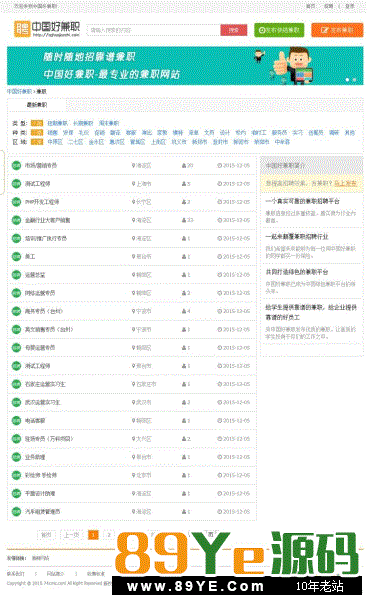Click the green badge beside PHP开发工程师 listing
The width and height of the screenshot is (367, 600).
click(x=16, y=202)
